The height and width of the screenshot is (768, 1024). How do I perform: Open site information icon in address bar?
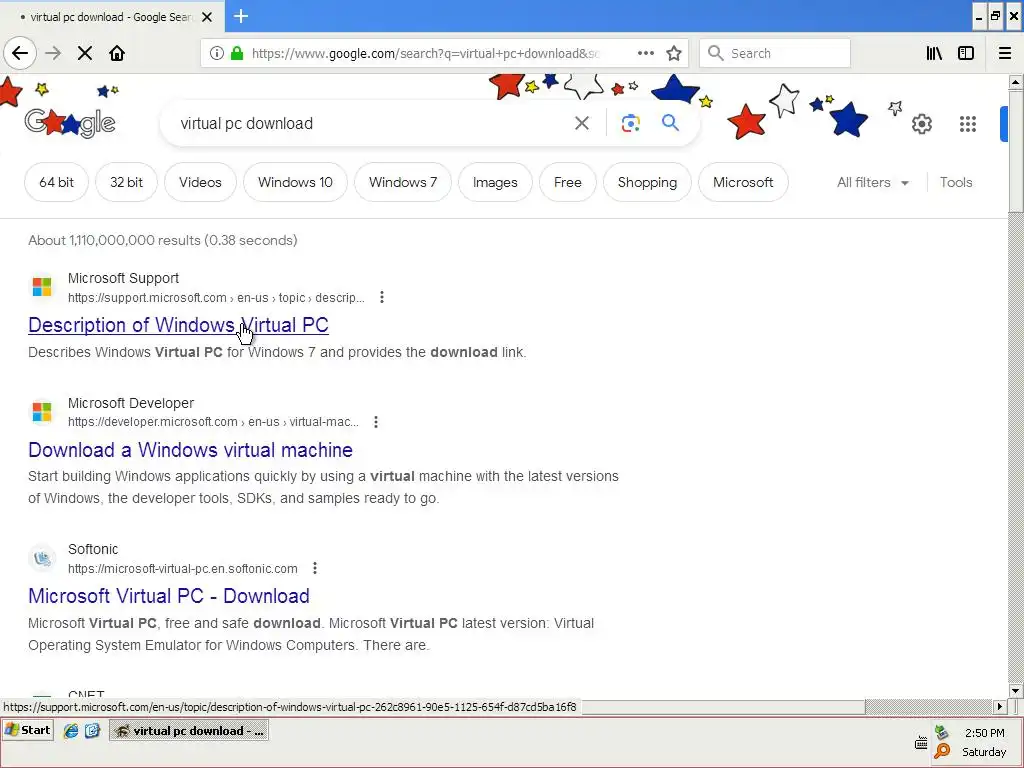coord(217,53)
